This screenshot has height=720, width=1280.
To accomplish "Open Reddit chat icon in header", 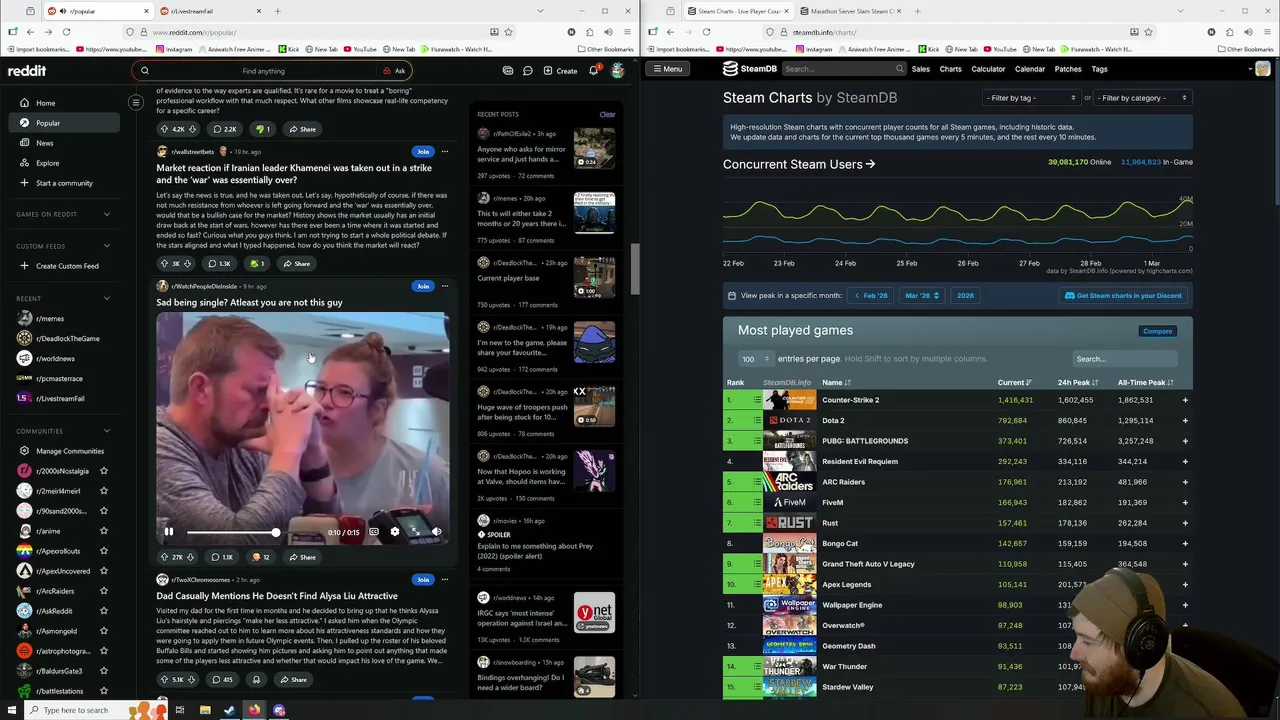I will coord(528,71).
